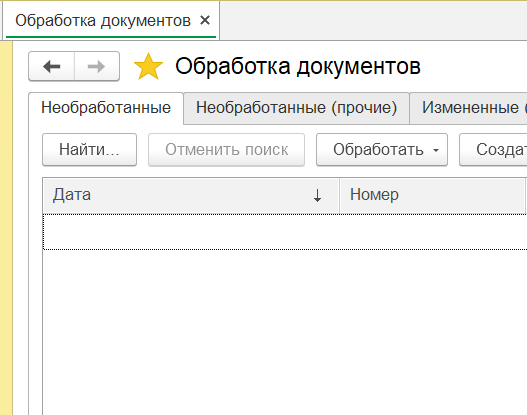Sort by the Дата column header
Viewport: 527px width, 415px height.
191,195
